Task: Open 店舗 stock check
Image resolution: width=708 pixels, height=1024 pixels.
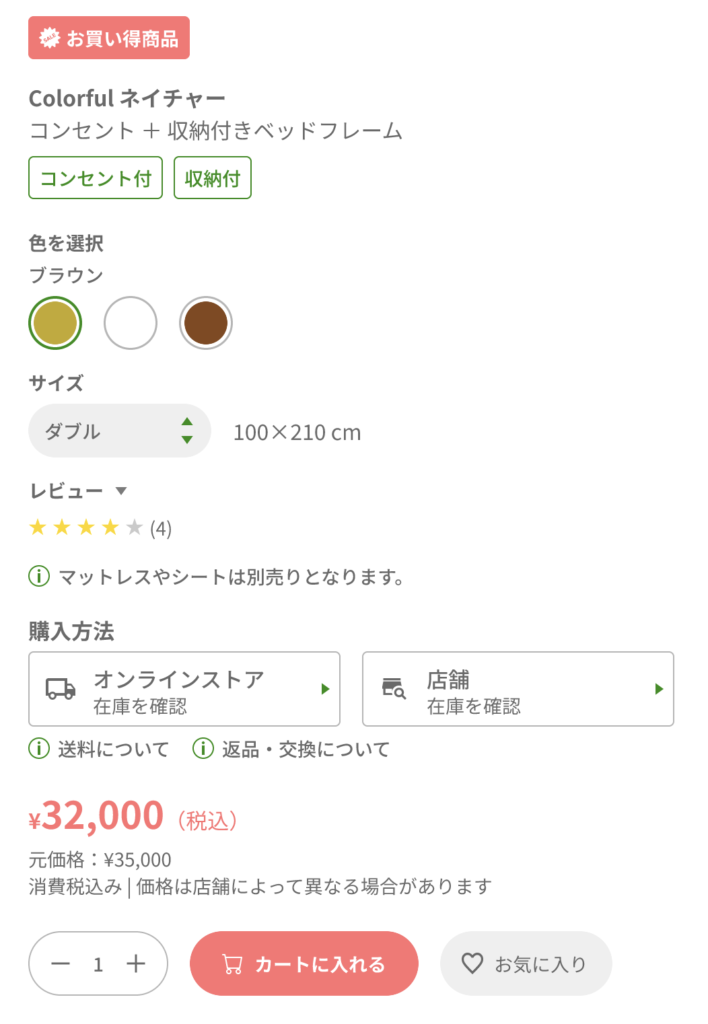Action: 517,689
